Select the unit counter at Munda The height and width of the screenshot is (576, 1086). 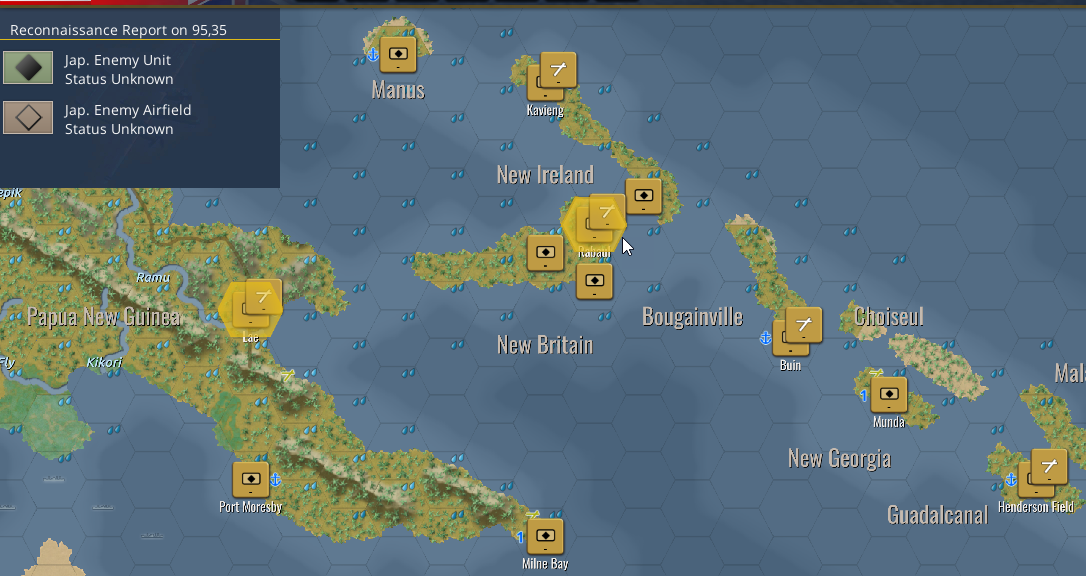(889, 395)
